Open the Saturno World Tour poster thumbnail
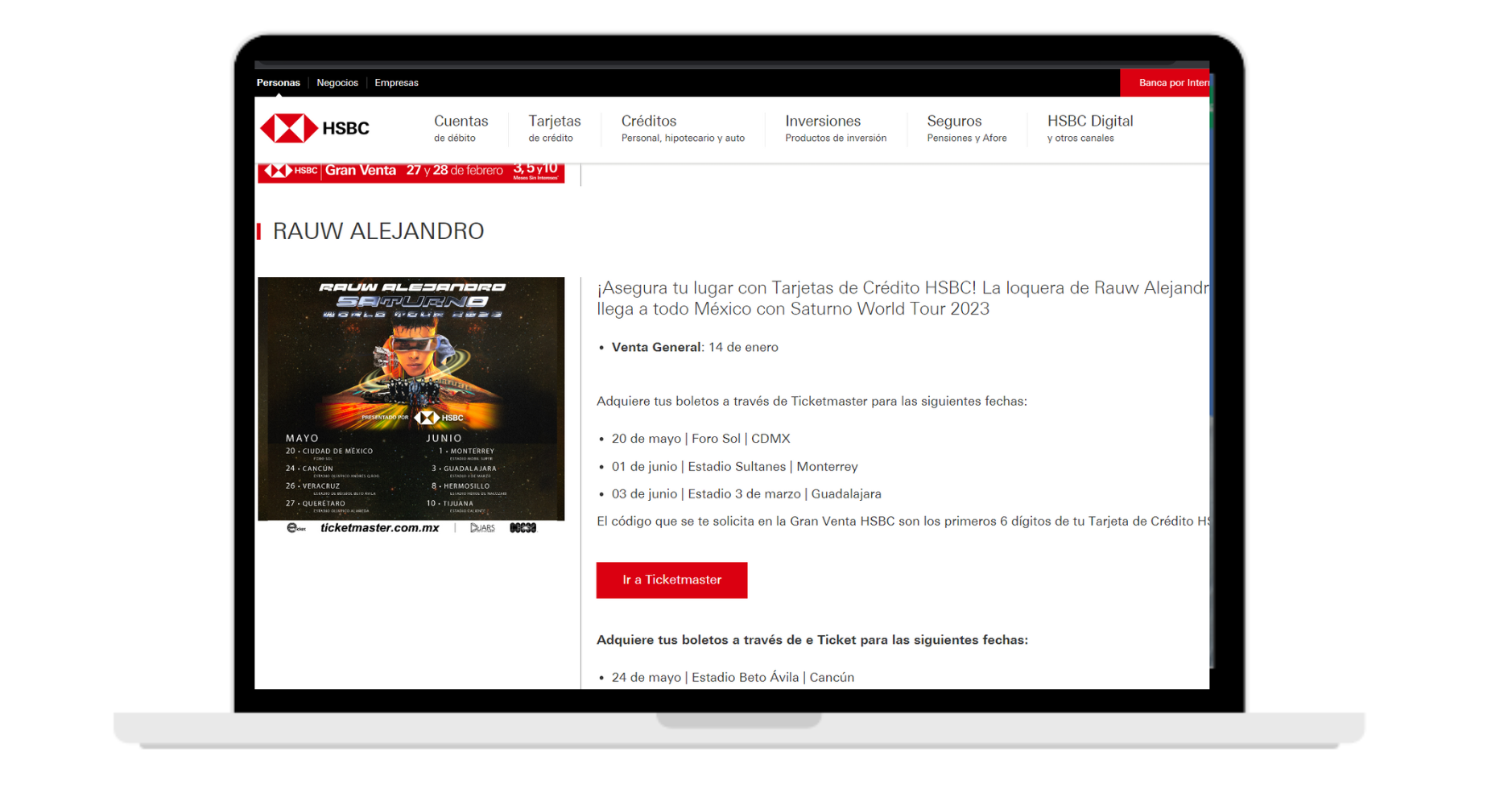 [x=411, y=398]
